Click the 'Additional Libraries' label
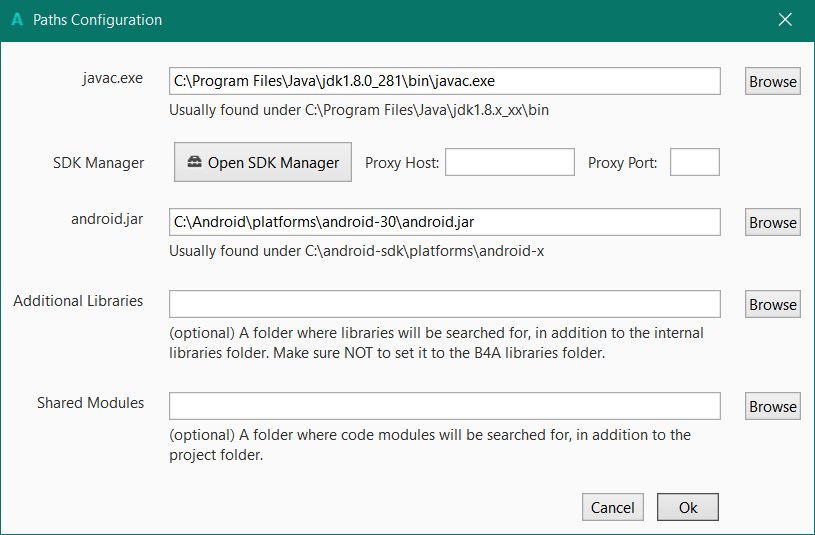The width and height of the screenshot is (815, 535). (78, 301)
